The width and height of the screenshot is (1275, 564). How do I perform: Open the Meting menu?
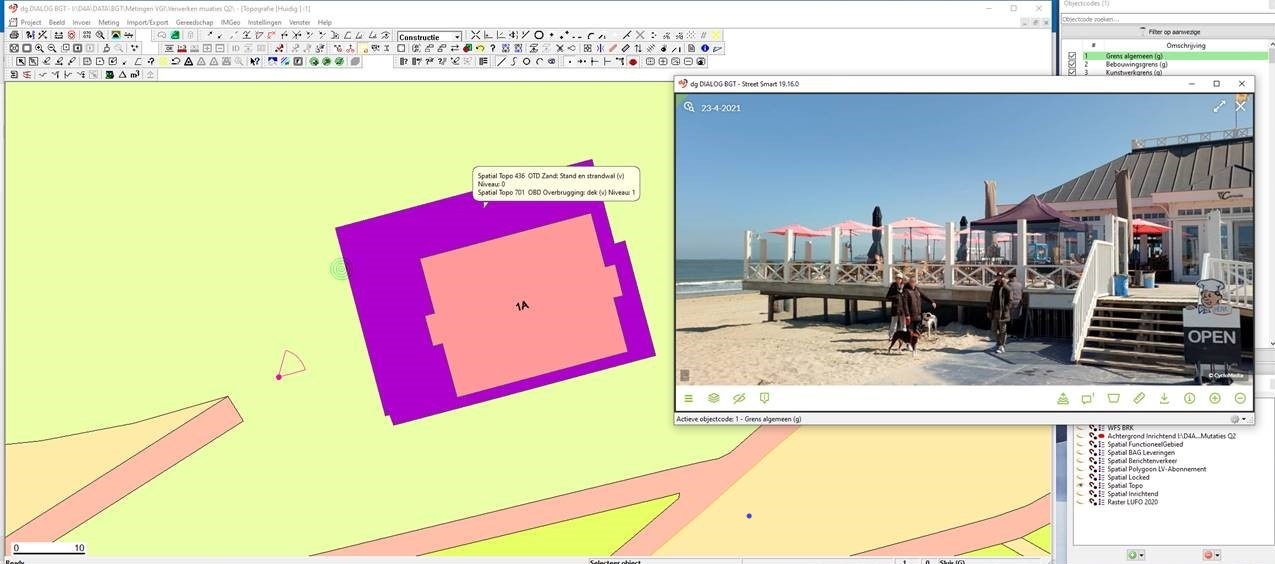[x=108, y=22]
